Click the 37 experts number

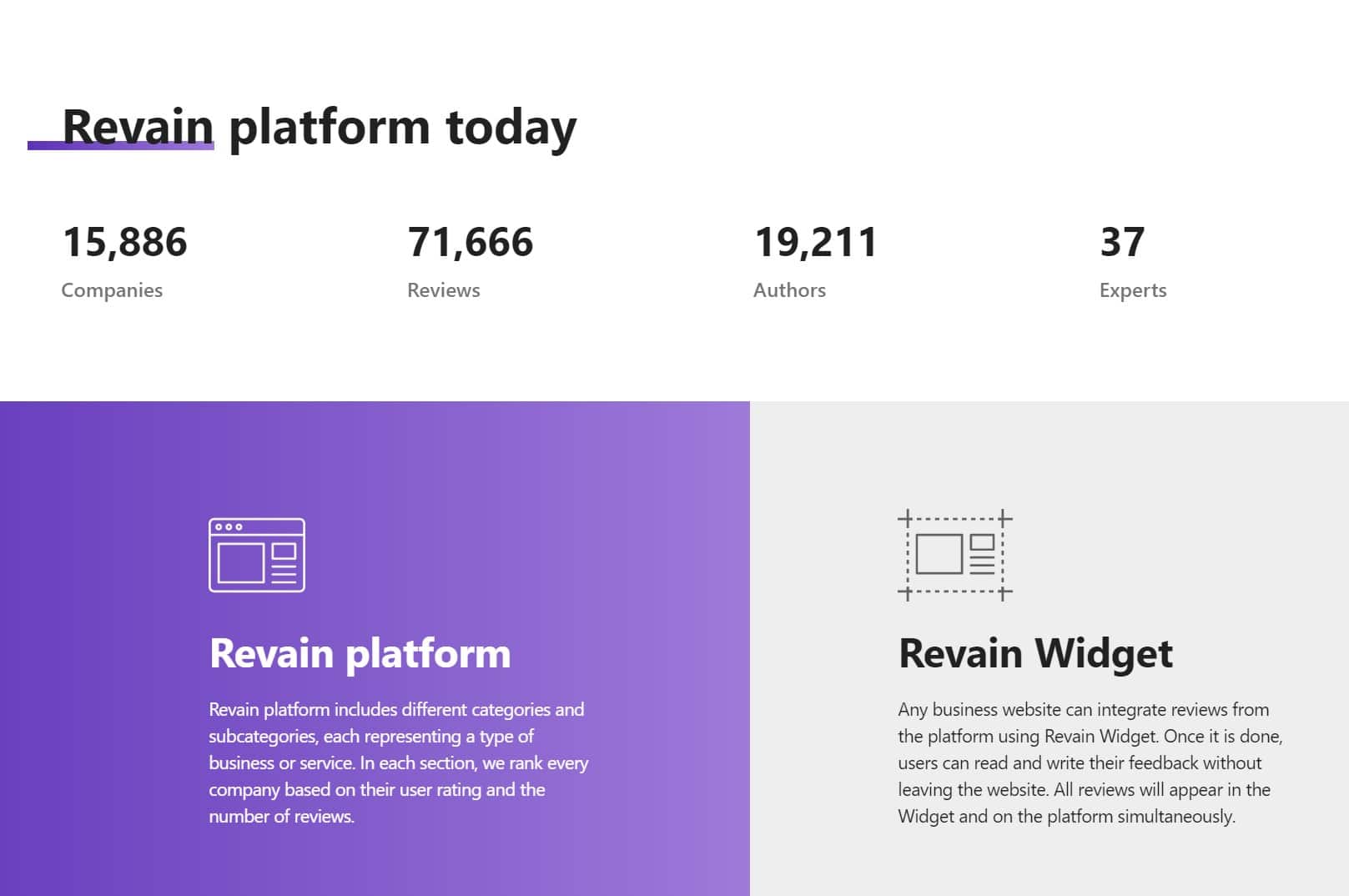1122,242
